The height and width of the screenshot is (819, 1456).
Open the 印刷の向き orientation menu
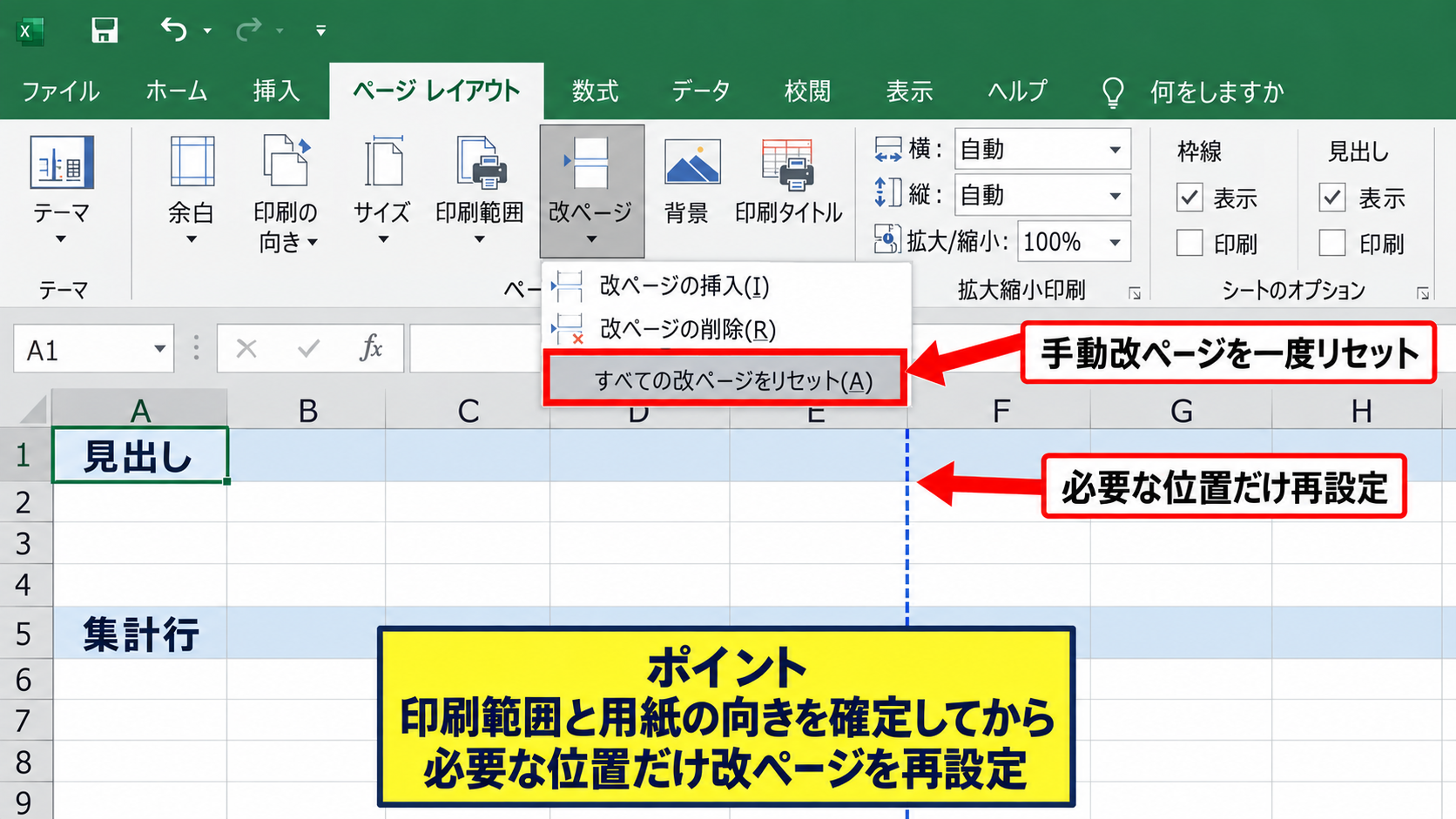coord(286,193)
